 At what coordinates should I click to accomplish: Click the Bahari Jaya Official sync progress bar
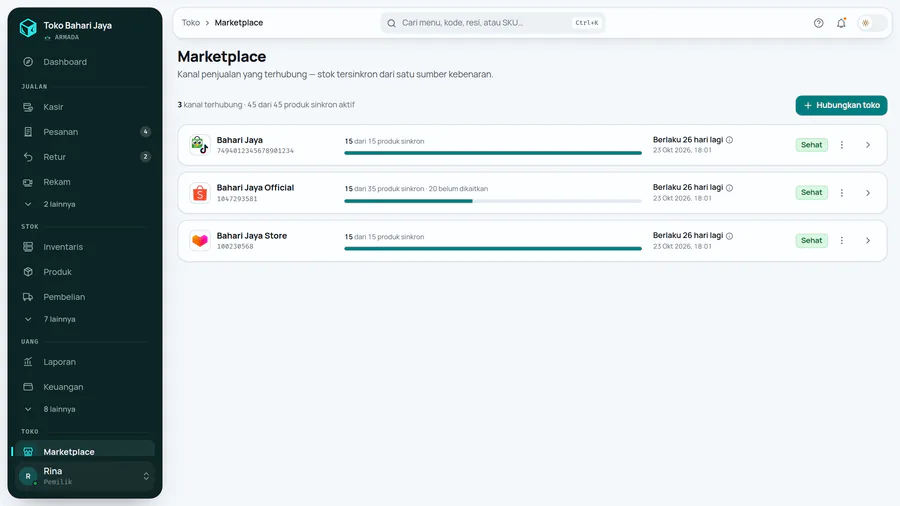pyautogui.click(x=492, y=201)
